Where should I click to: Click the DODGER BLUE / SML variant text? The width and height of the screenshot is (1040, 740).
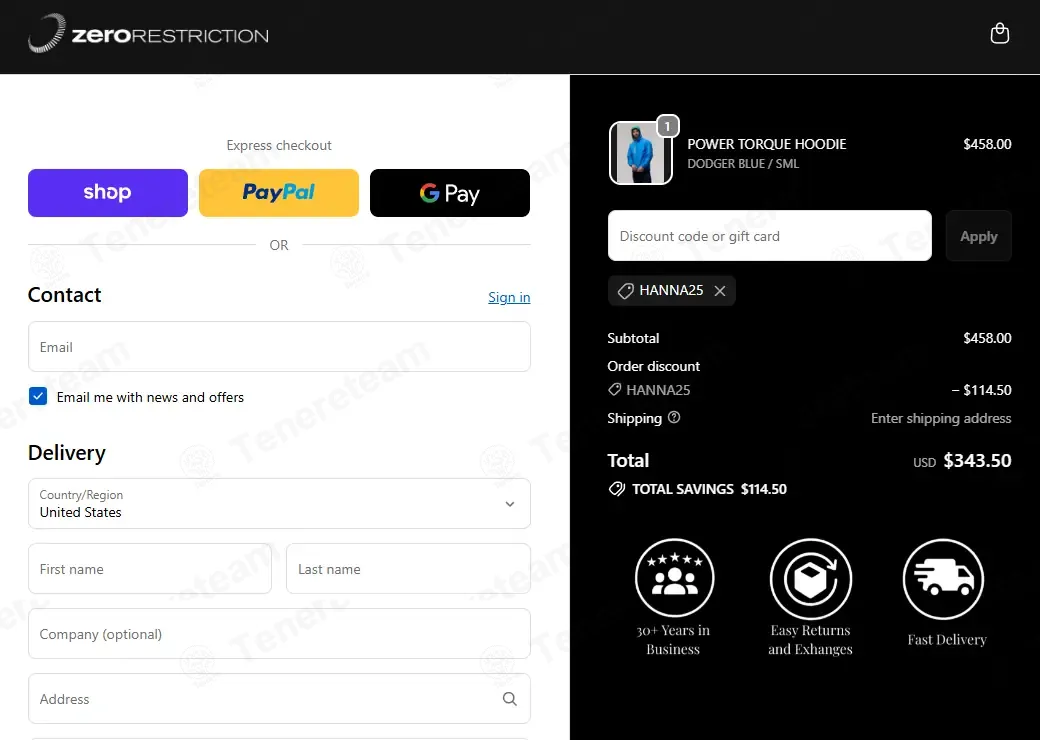click(743, 164)
